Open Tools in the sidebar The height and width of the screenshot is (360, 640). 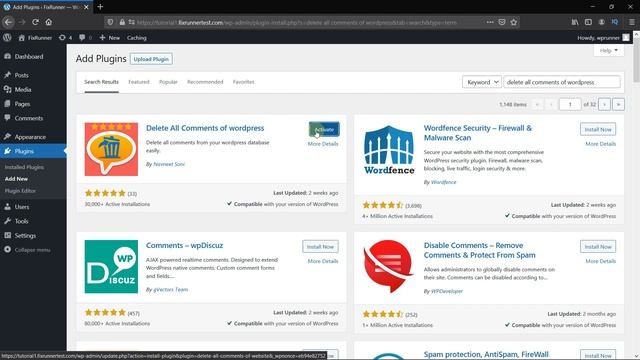pos(21,221)
